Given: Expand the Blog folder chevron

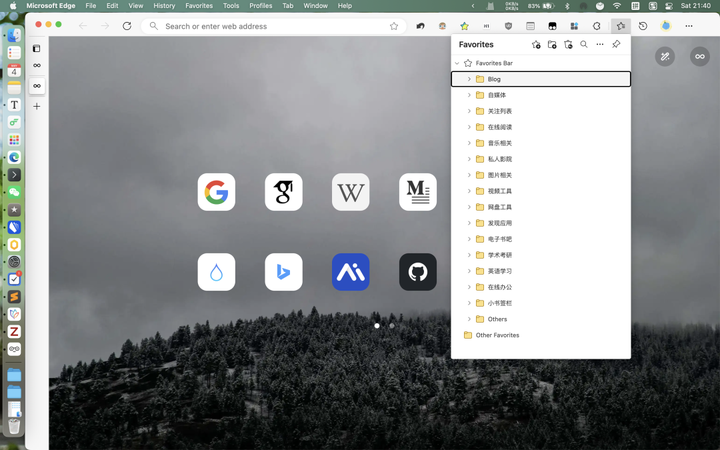Looking at the screenshot, I should click(469, 79).
